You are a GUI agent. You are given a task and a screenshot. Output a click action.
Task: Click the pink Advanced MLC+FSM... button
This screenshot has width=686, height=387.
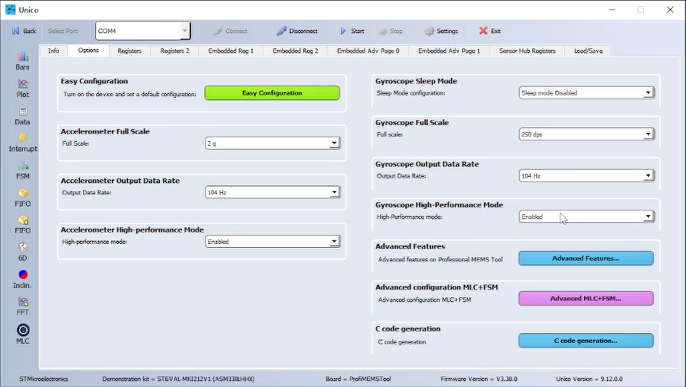pyautogui.click(x=586, y=298)
